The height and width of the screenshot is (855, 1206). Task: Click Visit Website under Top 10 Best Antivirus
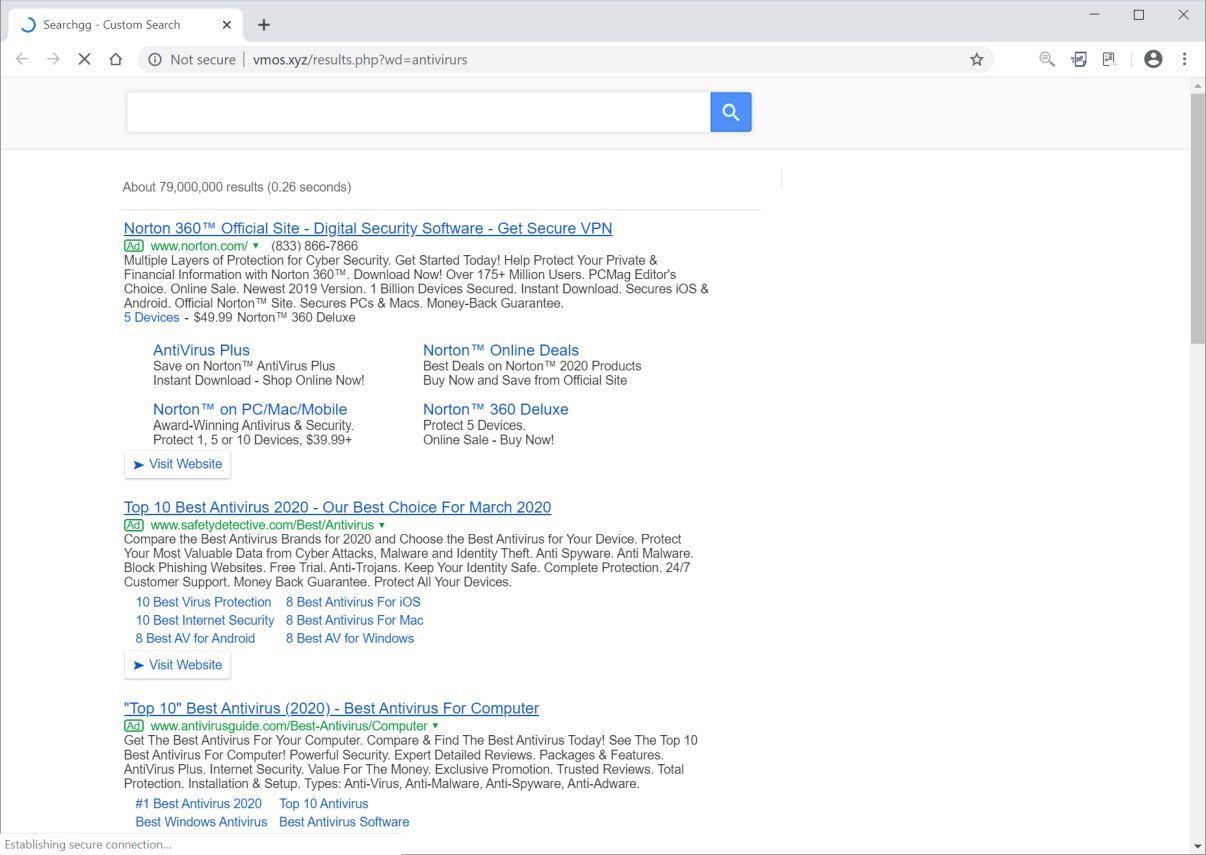tap(177, 664)
